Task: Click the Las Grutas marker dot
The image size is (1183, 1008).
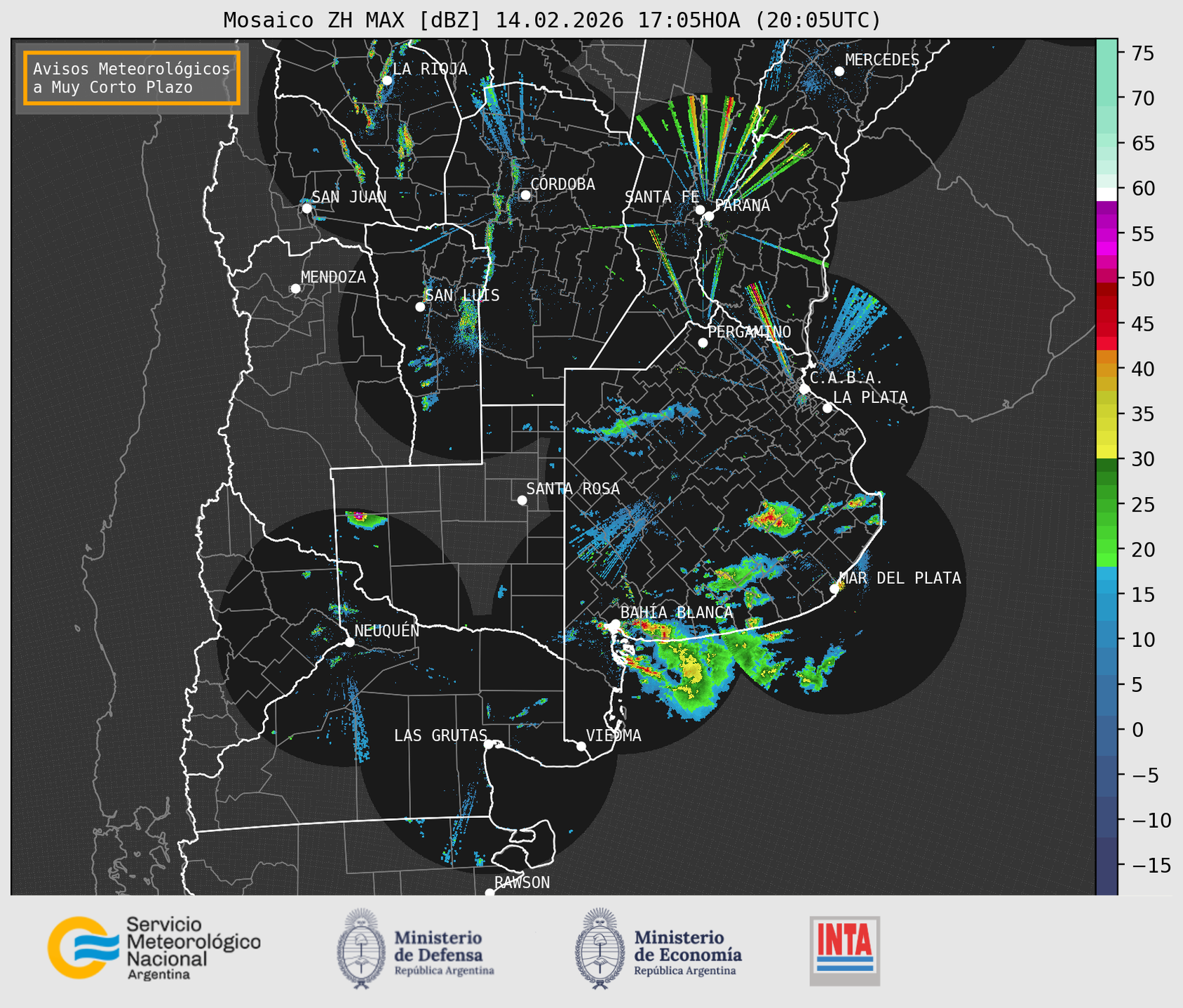Action: [489, 744]
